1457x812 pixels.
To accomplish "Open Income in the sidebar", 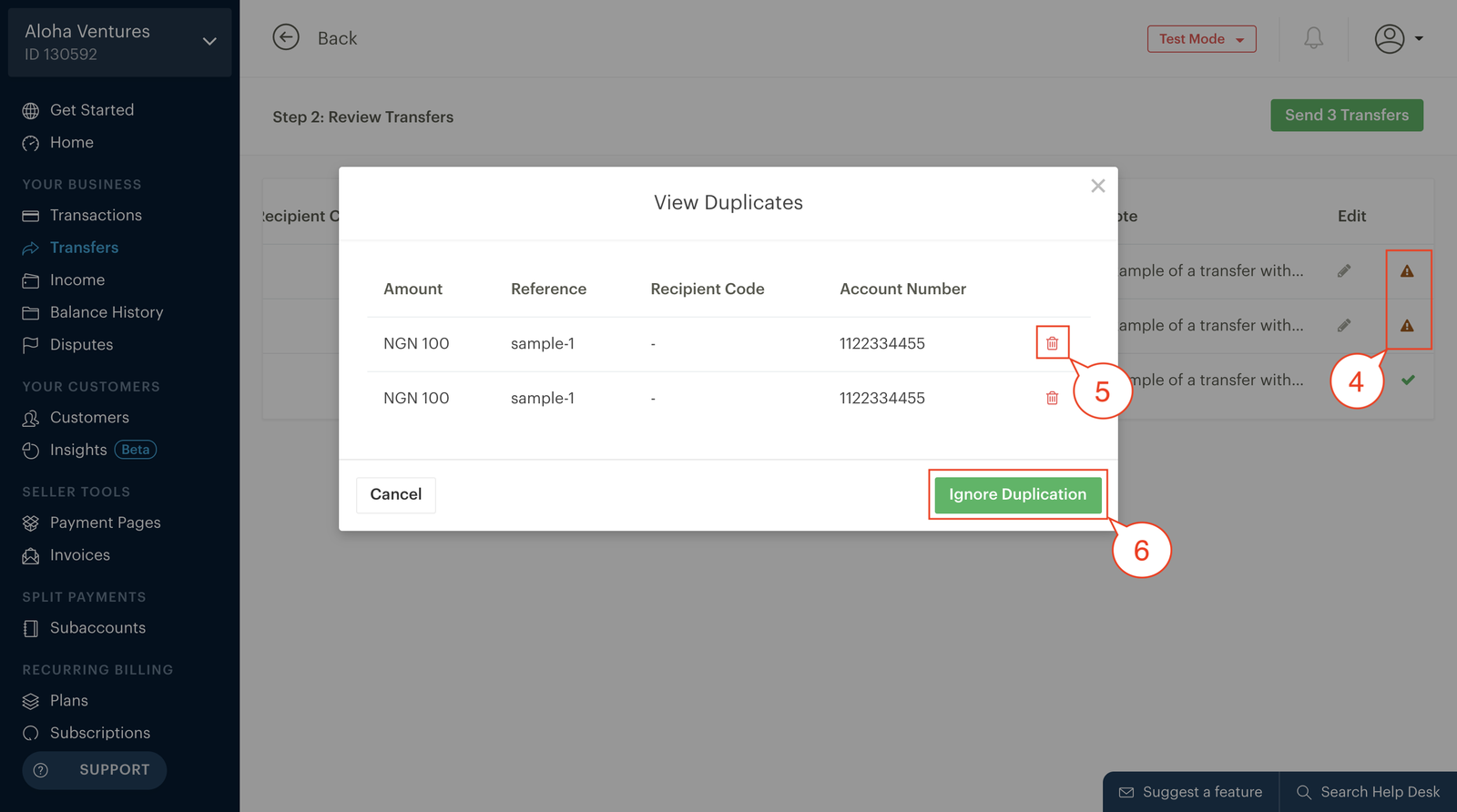I will click(x=64, y=280).
